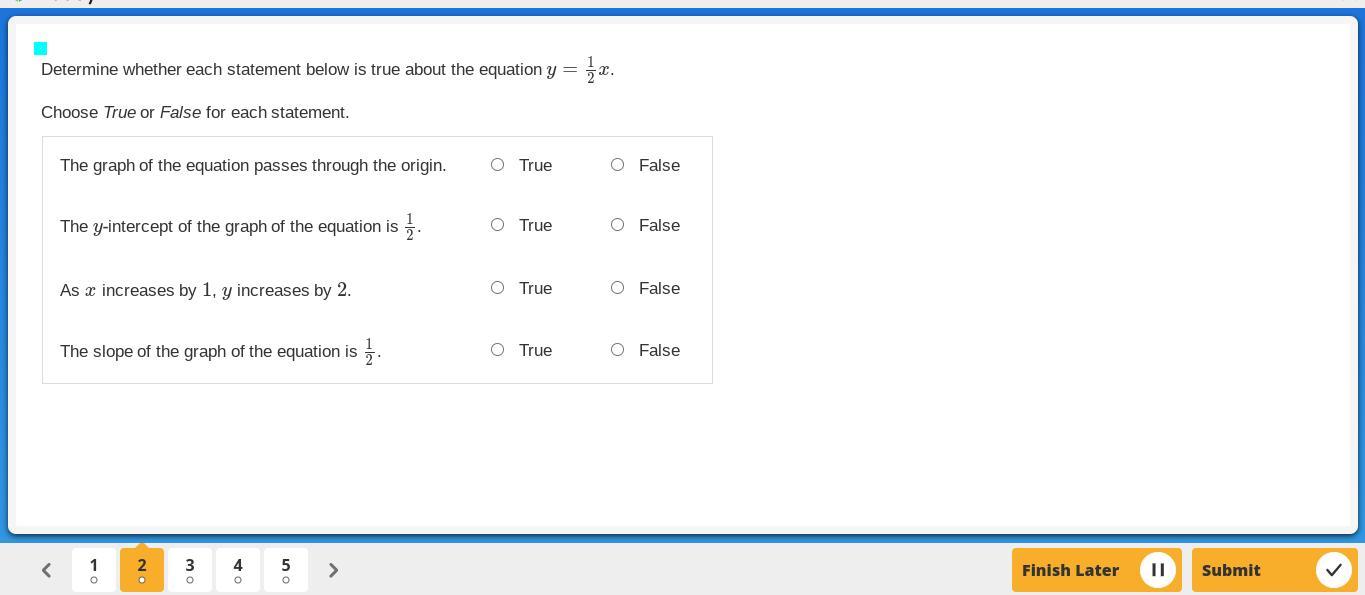This screenshot has width=1365, height=595.
Task: Click the pause icon on Finish Later
Action: pyautogui.click(x=1157, y=570)
